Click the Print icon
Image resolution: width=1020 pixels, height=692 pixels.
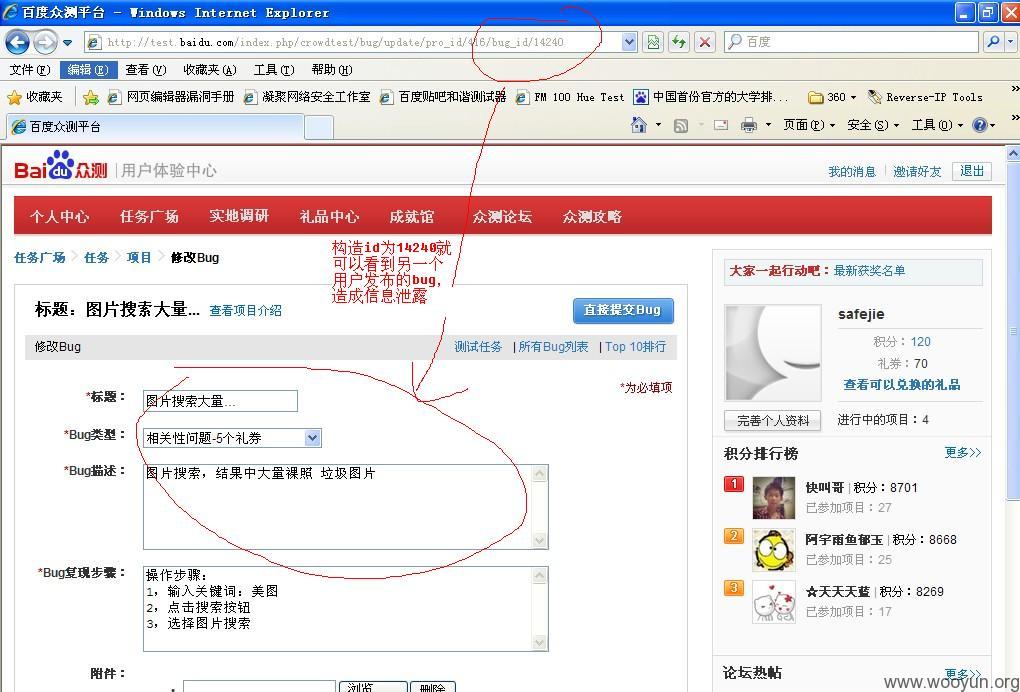tap(749, 125)
